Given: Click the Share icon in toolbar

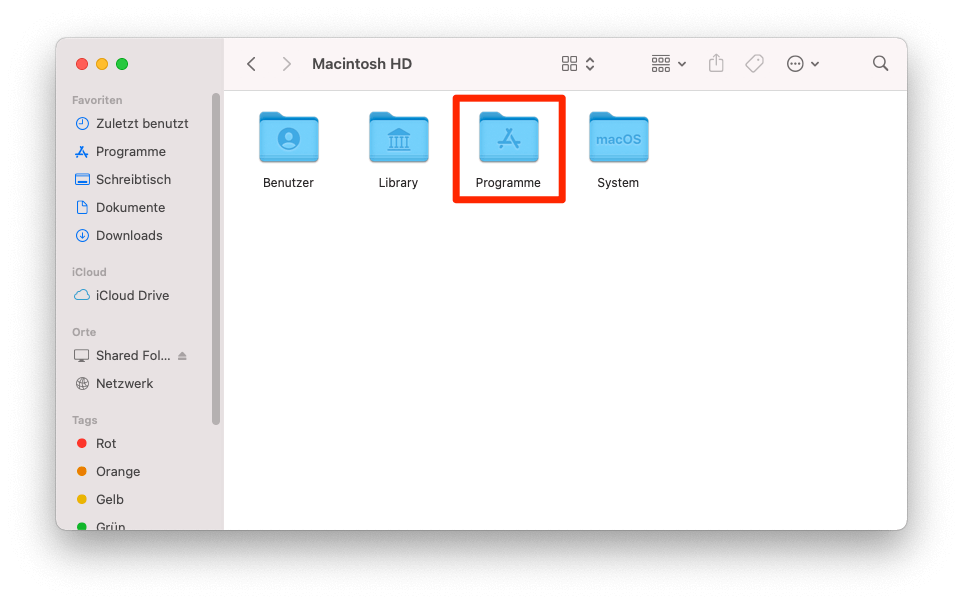Looking at the screenshot, I should pyautogui.click(x=716, y=63).
